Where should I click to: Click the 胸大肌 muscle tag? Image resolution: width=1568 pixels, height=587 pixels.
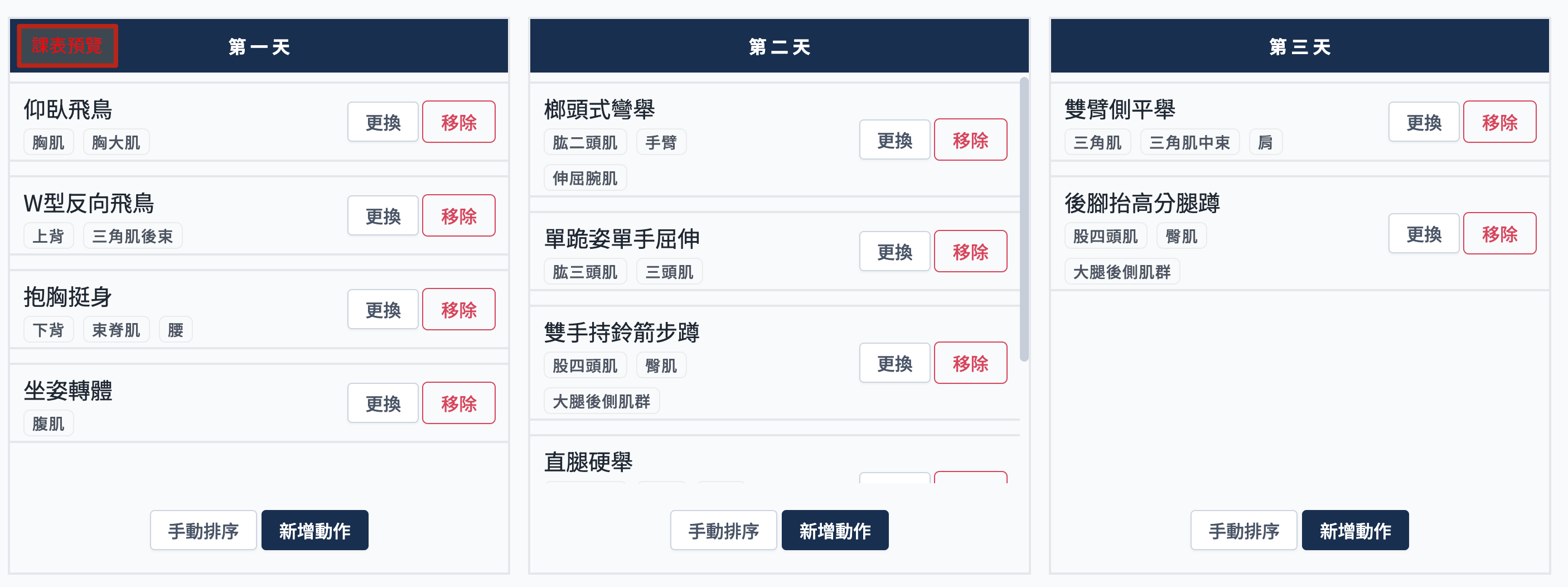pyautogui.click(x=115, y=142)
